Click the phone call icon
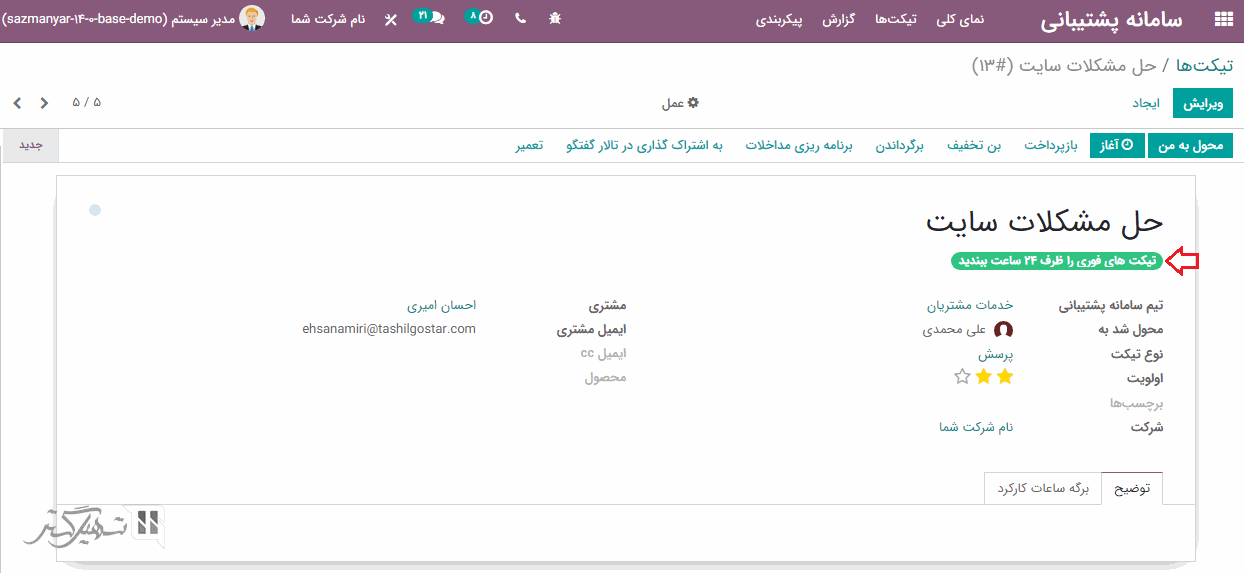This screenshot has height=573, width=1244. [x=520, y=19]
